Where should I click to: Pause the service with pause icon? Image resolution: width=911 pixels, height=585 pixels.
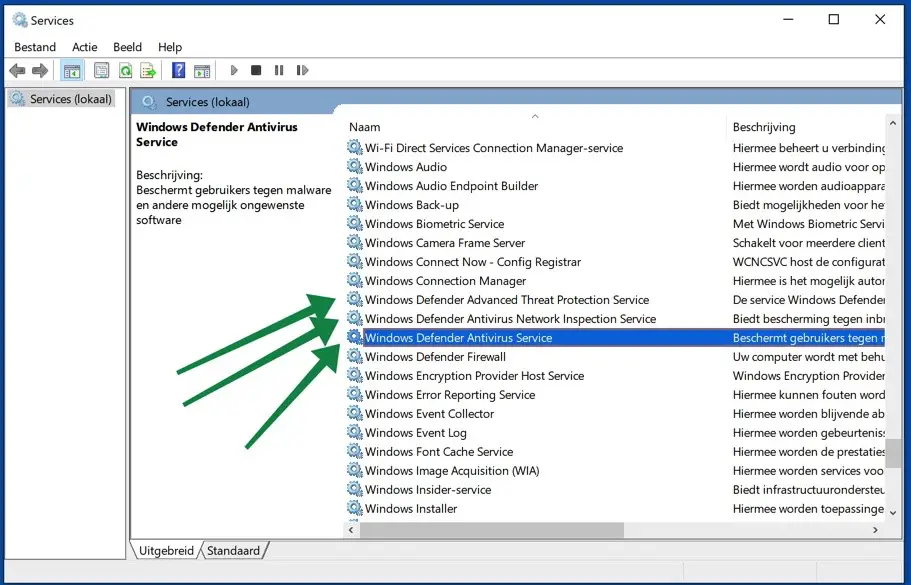coord(279,70)
